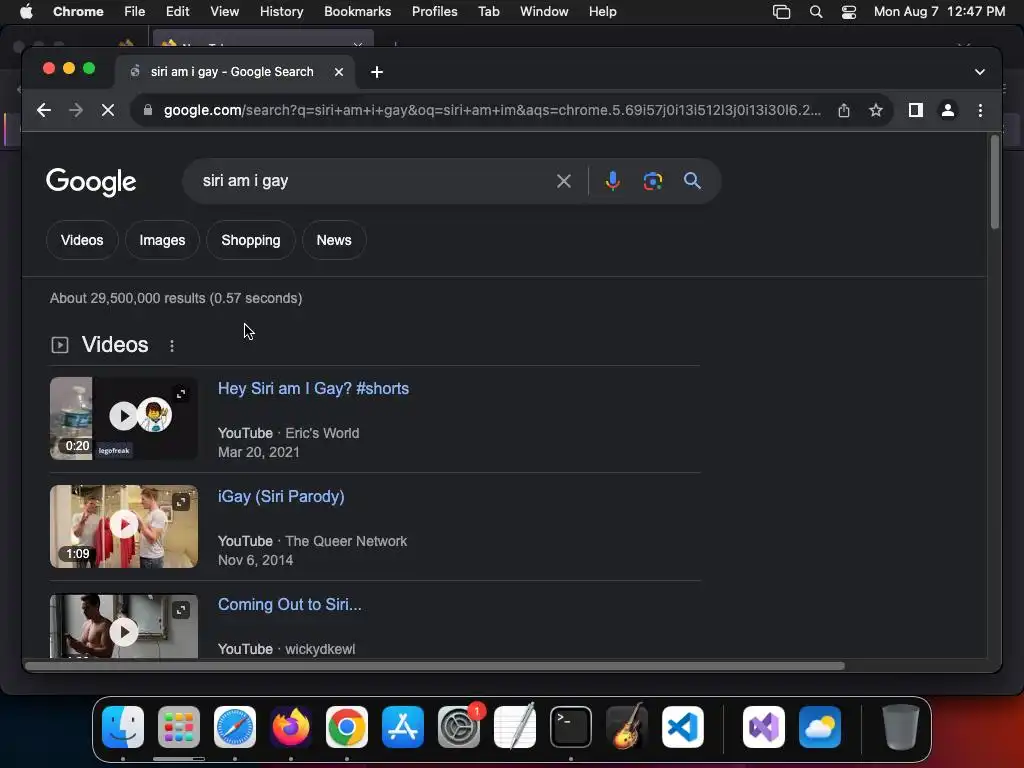
Task: Open the File menu
Action: tap(135, 12)
